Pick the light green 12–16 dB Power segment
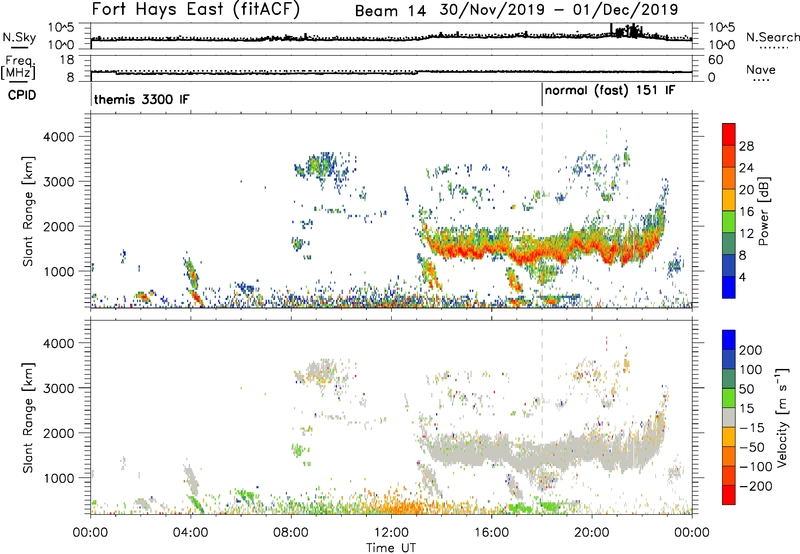The height and width of the screenshot is (554, 800). click(729, 222)
